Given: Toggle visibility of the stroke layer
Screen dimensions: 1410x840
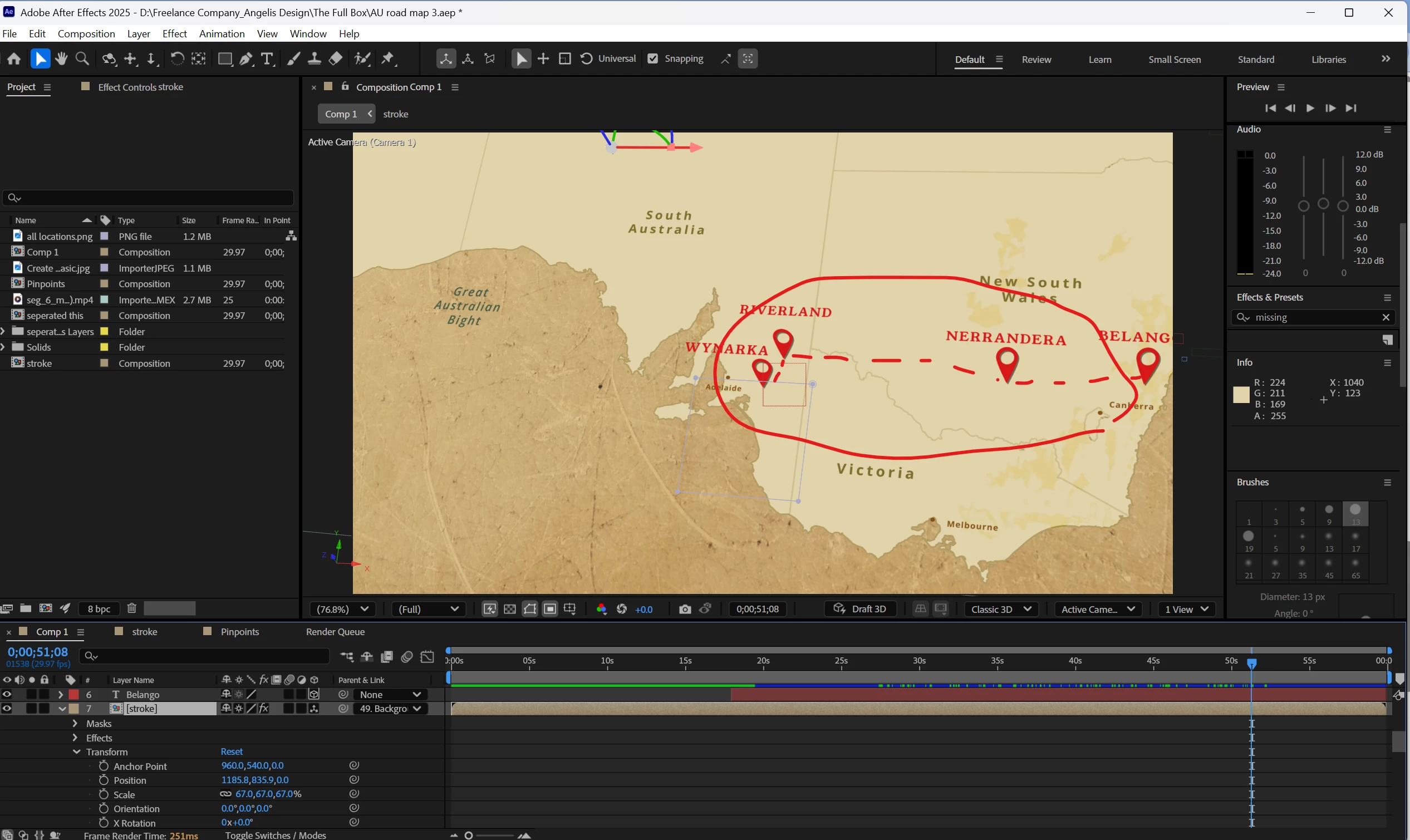Looking at the screenshot, I should click(x=7, y=708).
